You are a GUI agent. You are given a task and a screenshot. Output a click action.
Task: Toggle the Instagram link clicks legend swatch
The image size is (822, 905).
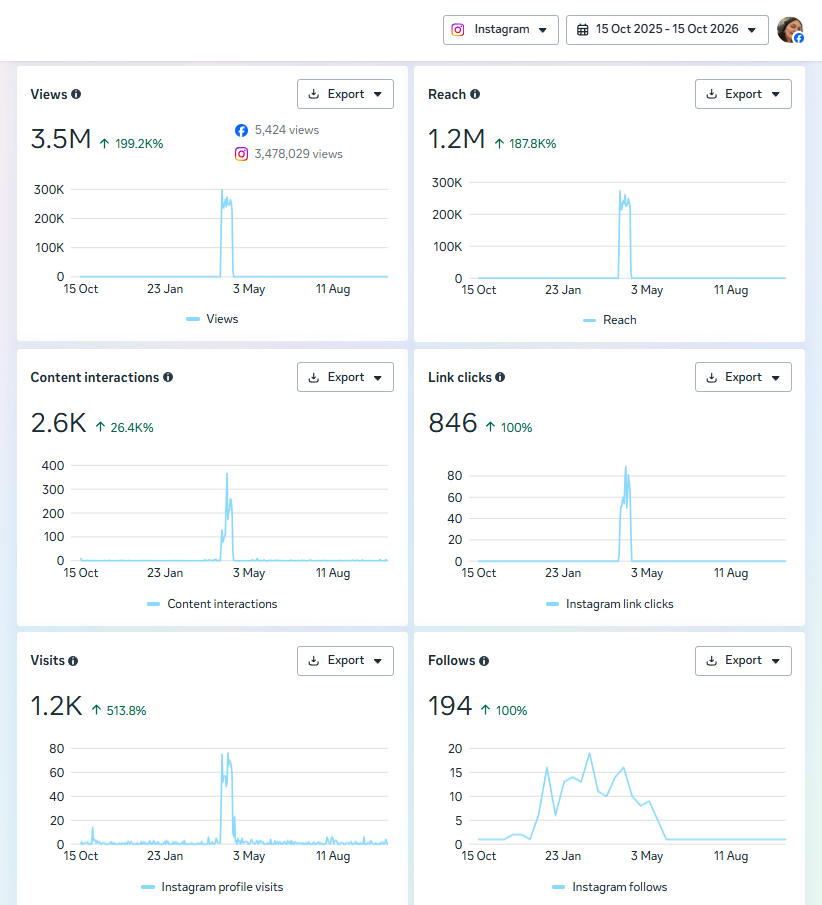(x=552, y=604)
